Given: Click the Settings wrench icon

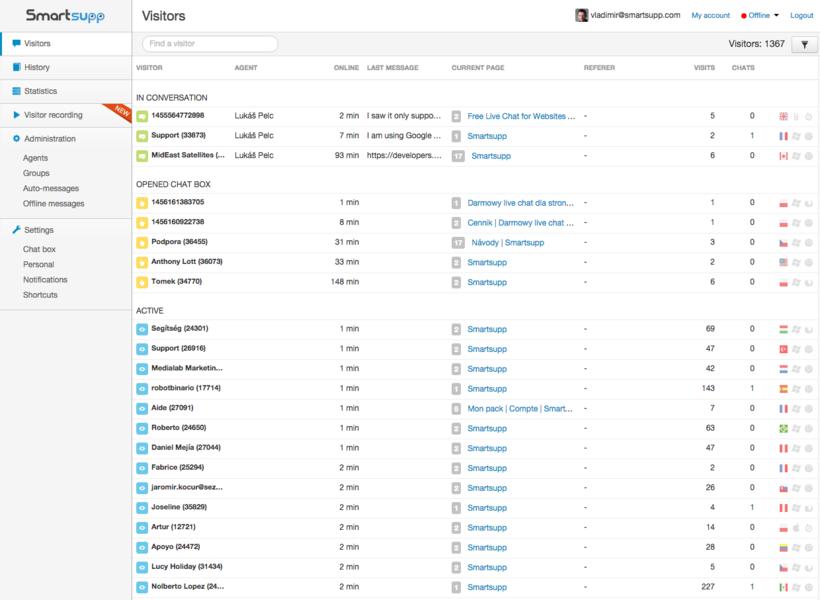Looking at the screenshot, I should pos(16,230).
